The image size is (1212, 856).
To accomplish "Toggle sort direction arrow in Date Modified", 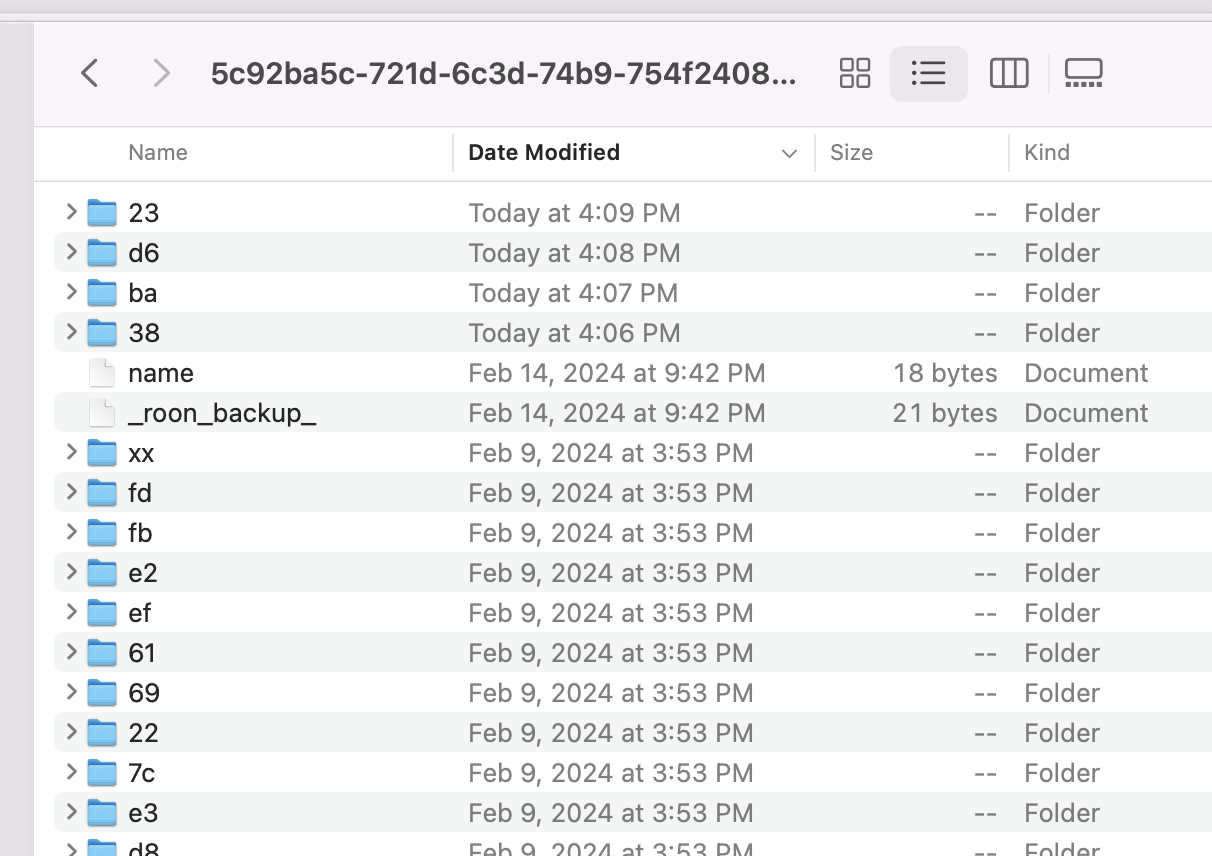I will tap(789, 154).
